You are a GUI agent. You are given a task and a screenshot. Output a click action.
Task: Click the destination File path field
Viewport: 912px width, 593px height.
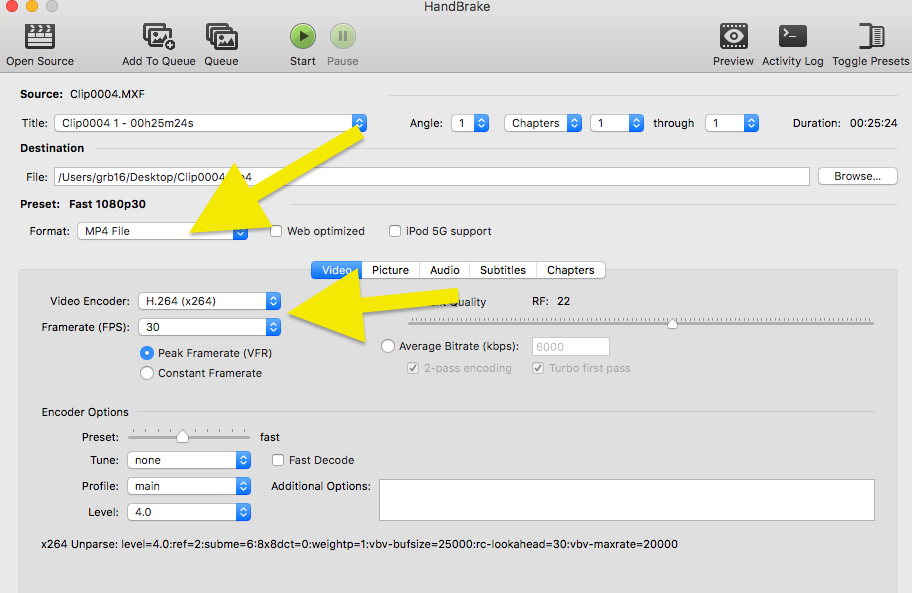432,177
